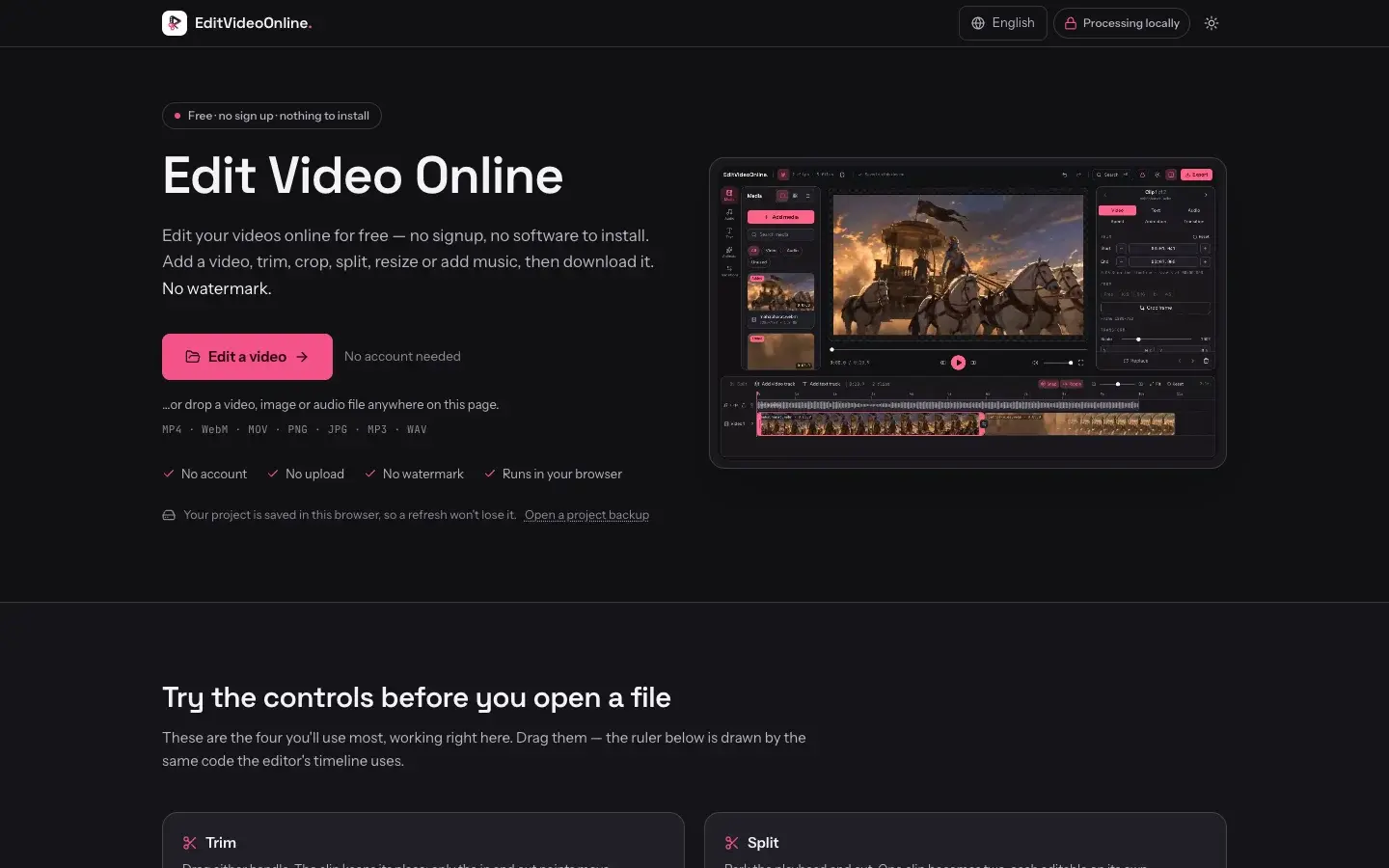
Task: Click the EditVideoOnline brand name
Action: coord(253,23)
